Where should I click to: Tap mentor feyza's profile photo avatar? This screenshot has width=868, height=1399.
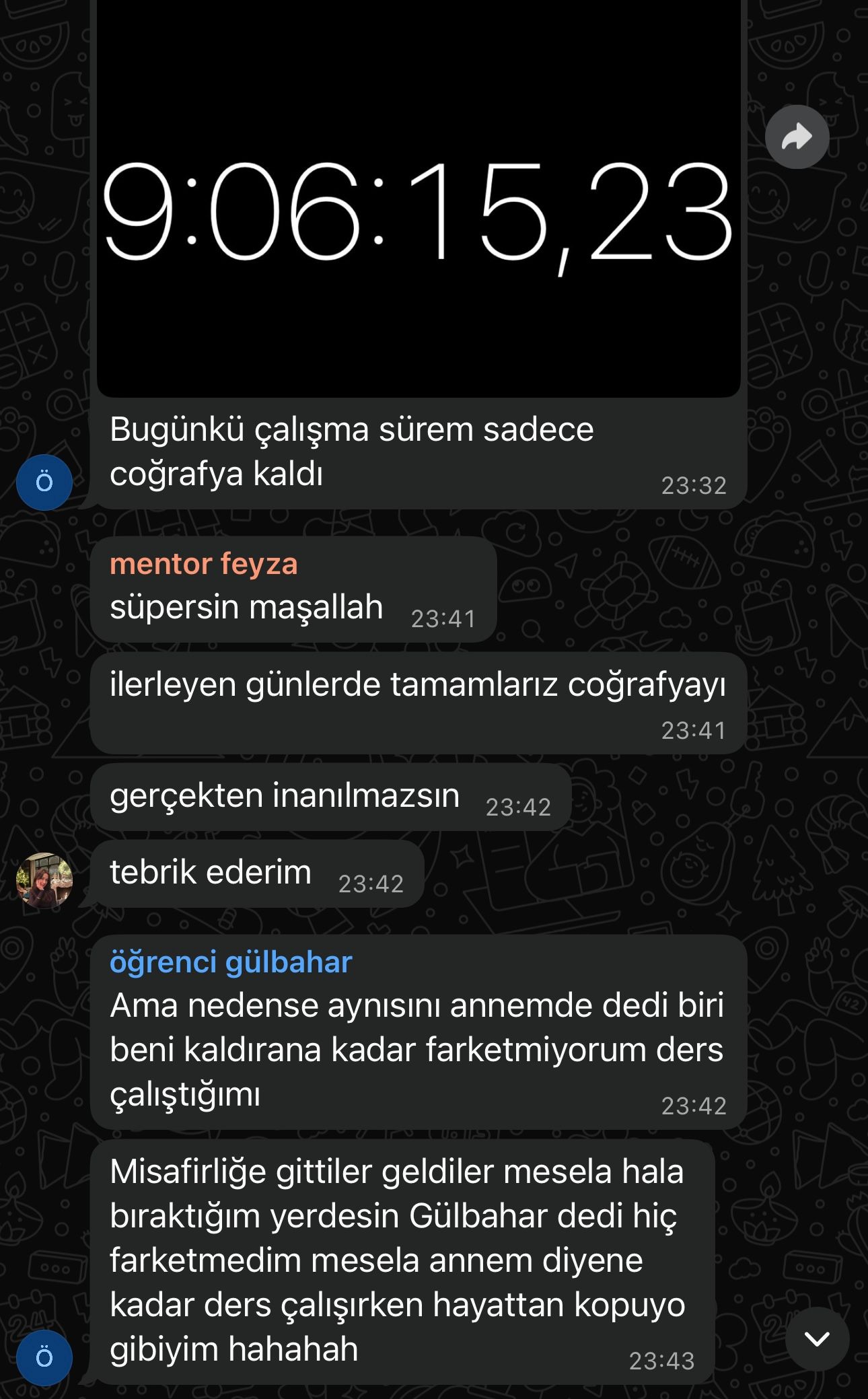click(x=44, y=881)
